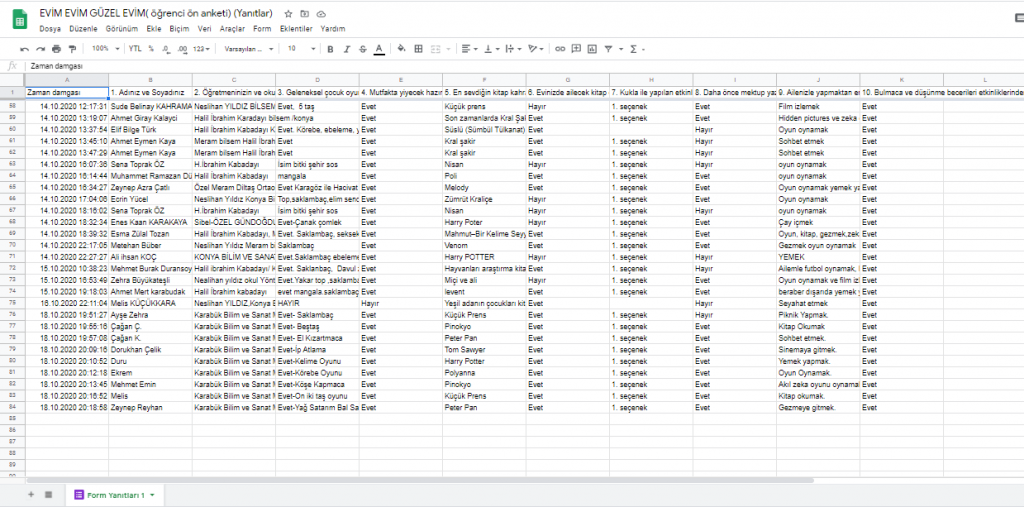Add a new sheet with plus button
This screenshot has height=507, width=1024.
tap(31, 495)
